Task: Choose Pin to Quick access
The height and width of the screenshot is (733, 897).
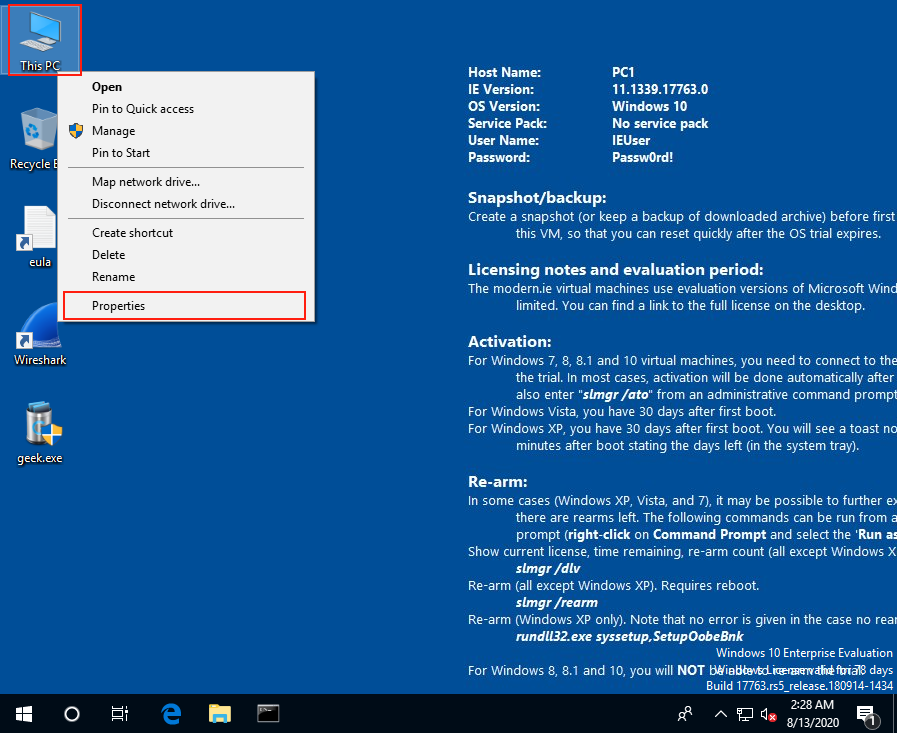Action: pyautogui.click(x=186, y=109)
